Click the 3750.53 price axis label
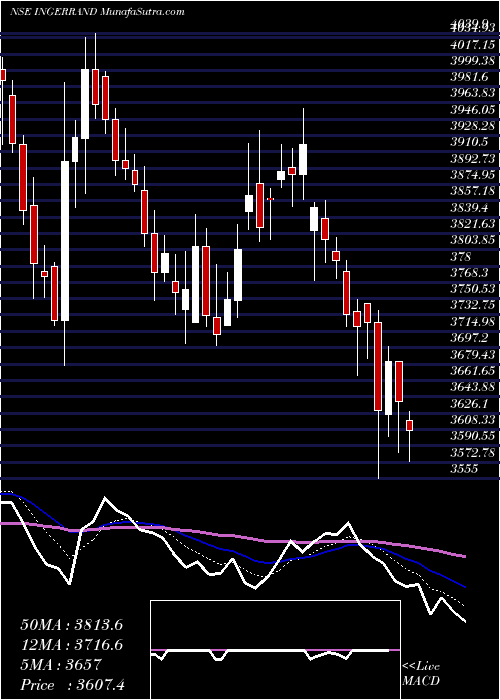The width and height of the screenshot is (500, 700). coord(473,288)
